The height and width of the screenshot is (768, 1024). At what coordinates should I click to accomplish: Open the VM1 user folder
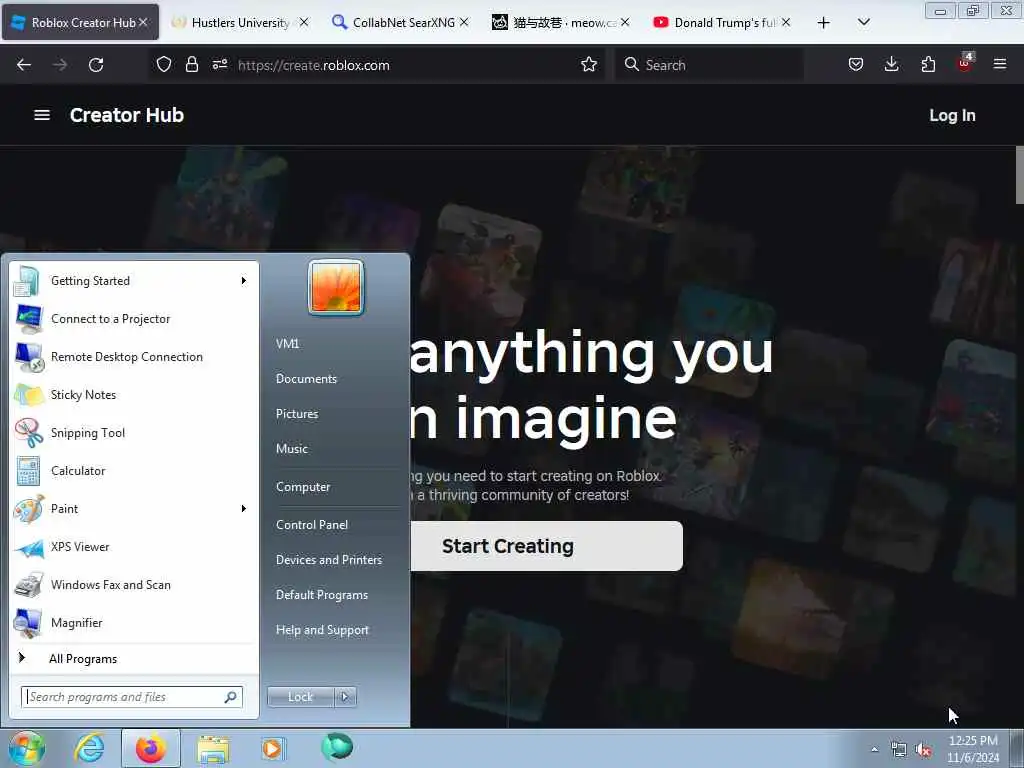click(x=287, y=344)
